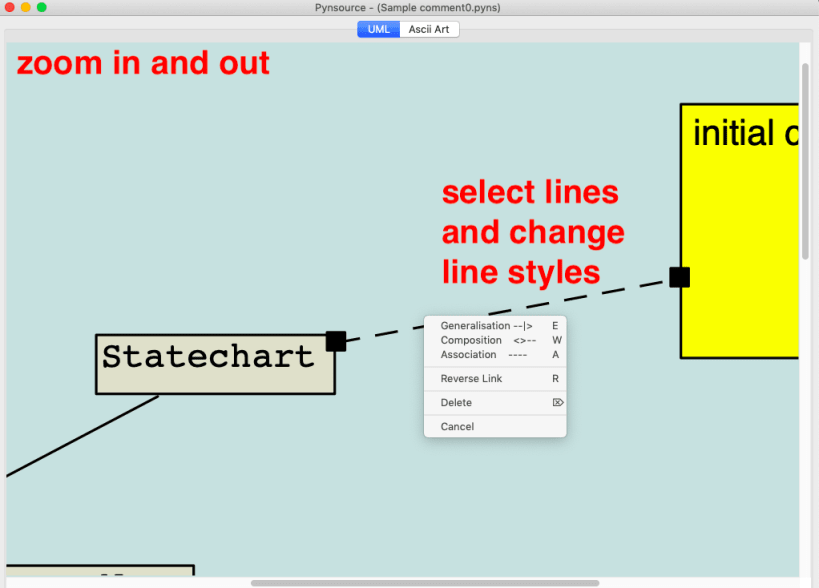This screenshot has width=819, height=588.
Task: Dismiss the line style menu with Cancel
Action: [456, 426]
